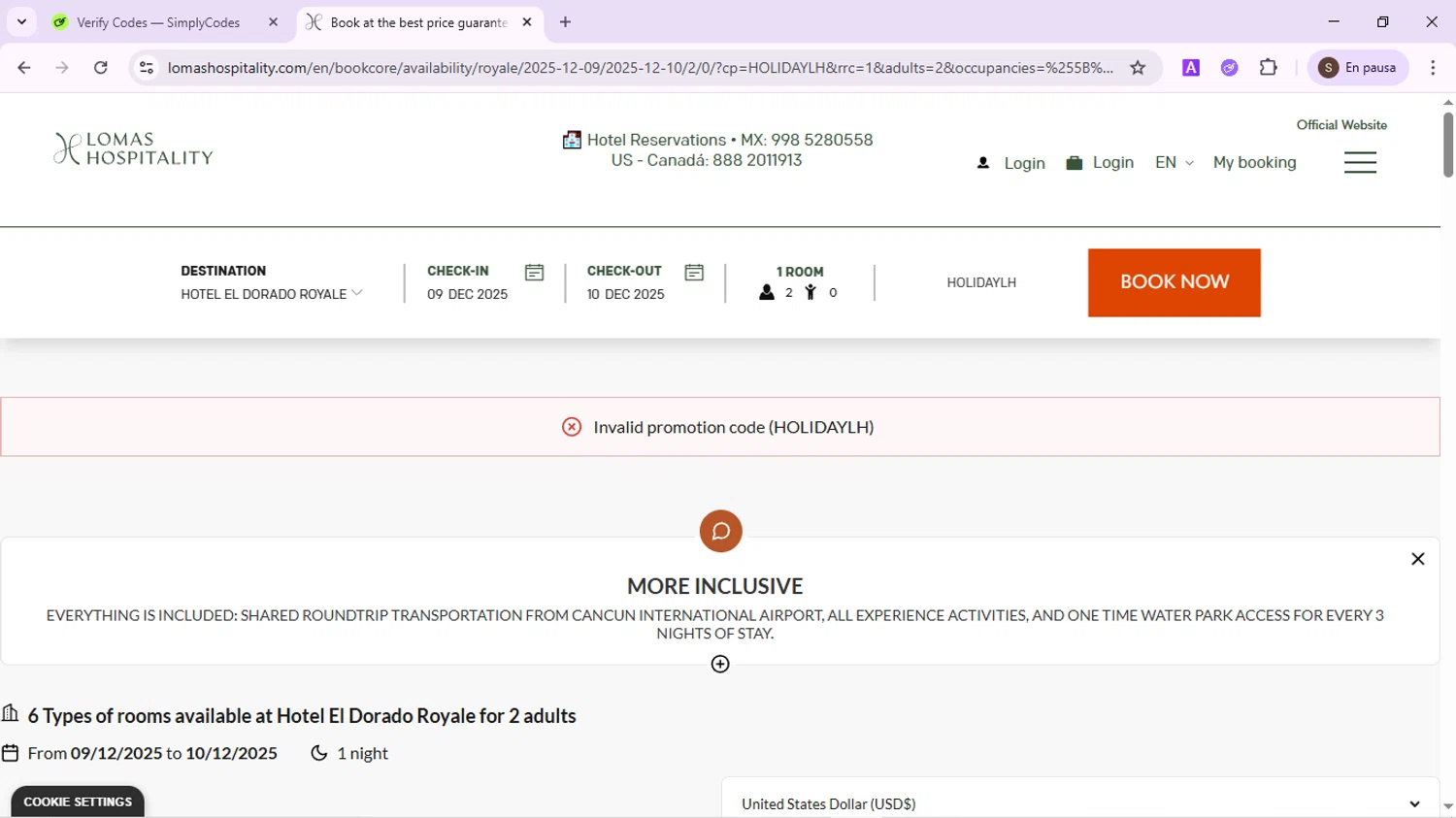Click the browser address bar URL

tap(640, 68)
